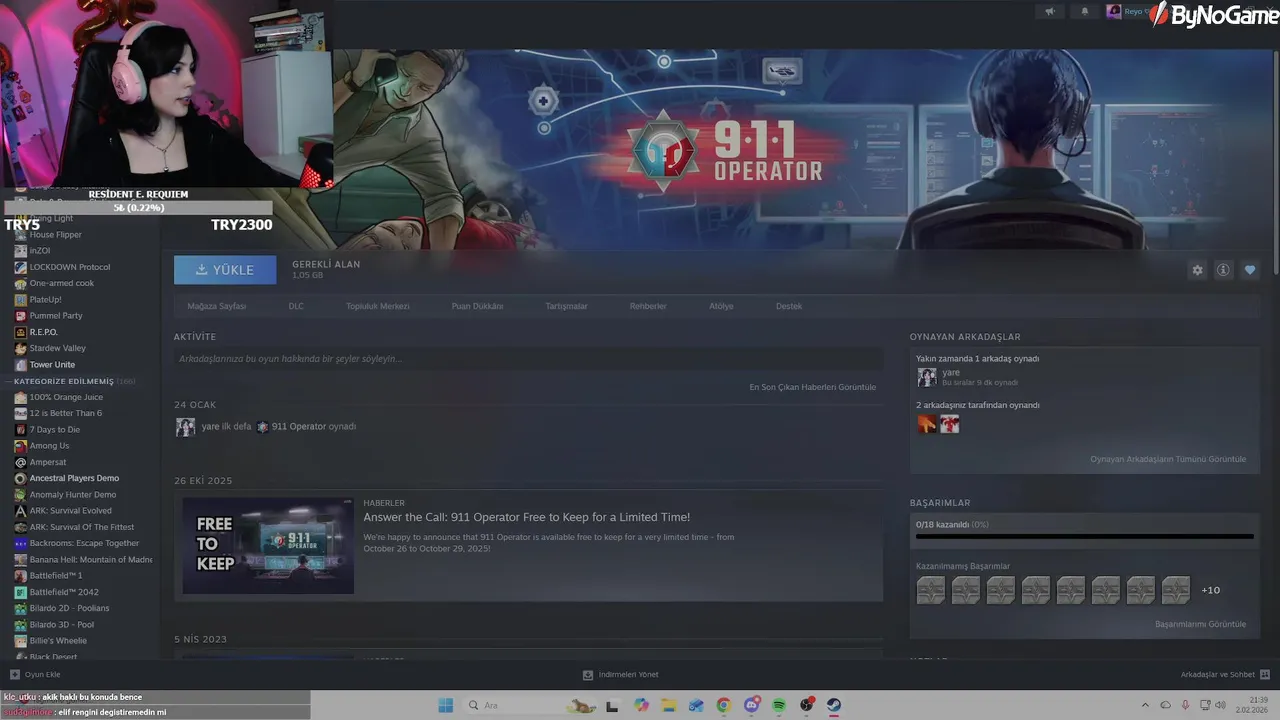
Task: Click the Arkadaşlar ve Sohbet chat icon
Action: pos(1265,675)
